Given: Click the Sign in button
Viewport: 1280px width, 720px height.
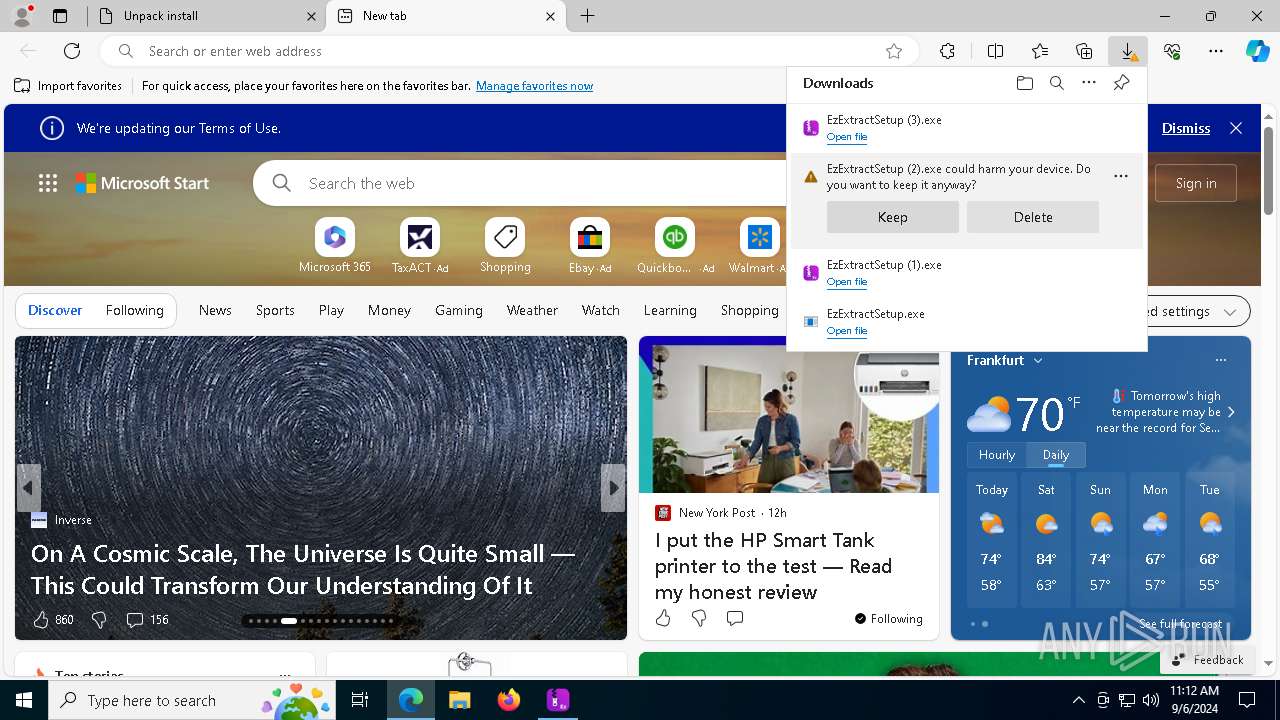Looking at the screenshot, I should 1196,183.
